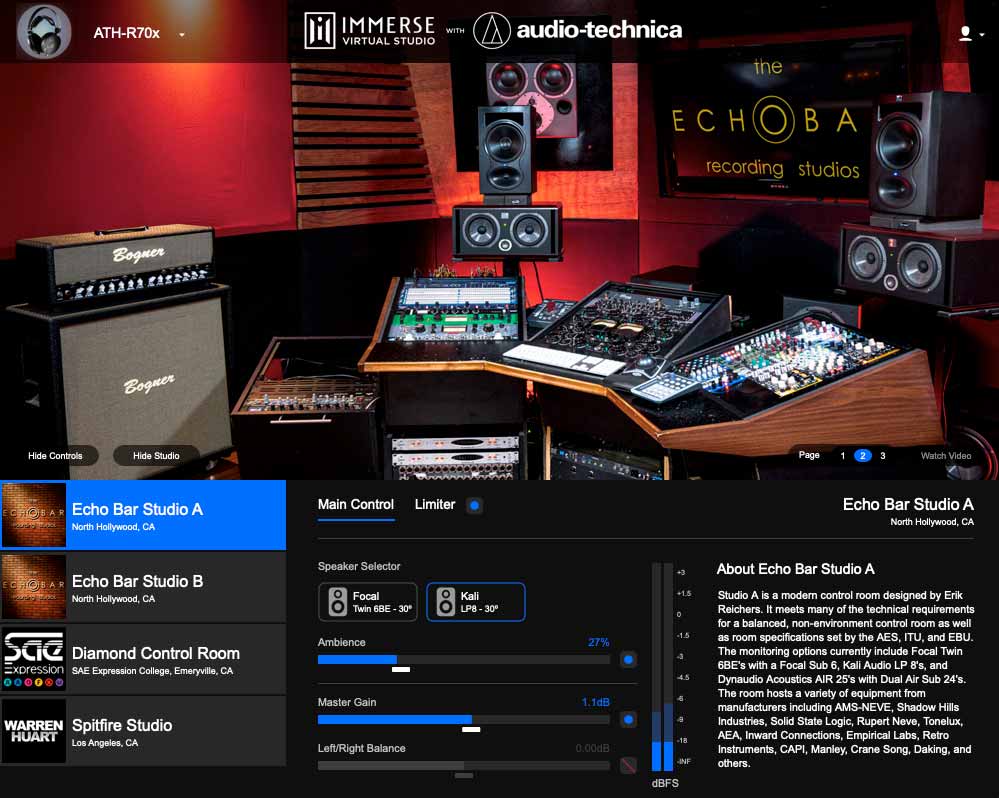Viewport: 999px width, 798px height.
Task: Open the user account icon
Action: [966, 31]
